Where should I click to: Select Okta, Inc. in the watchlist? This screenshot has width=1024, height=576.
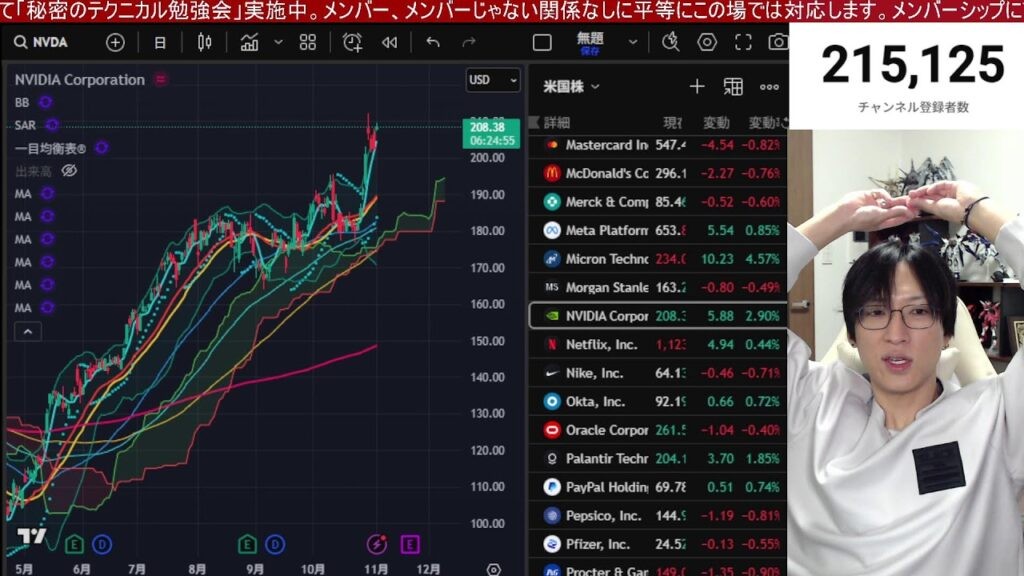click(x=658, y=402)
